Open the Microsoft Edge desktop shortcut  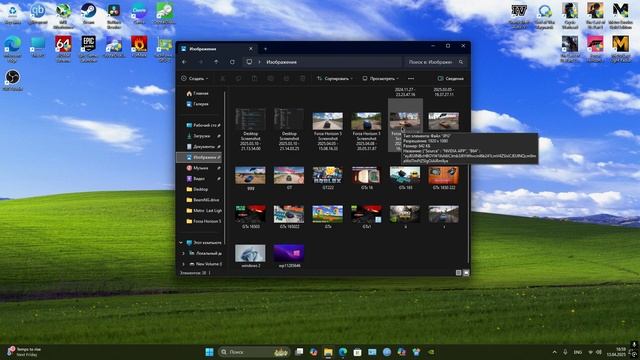tap(13, 48)
